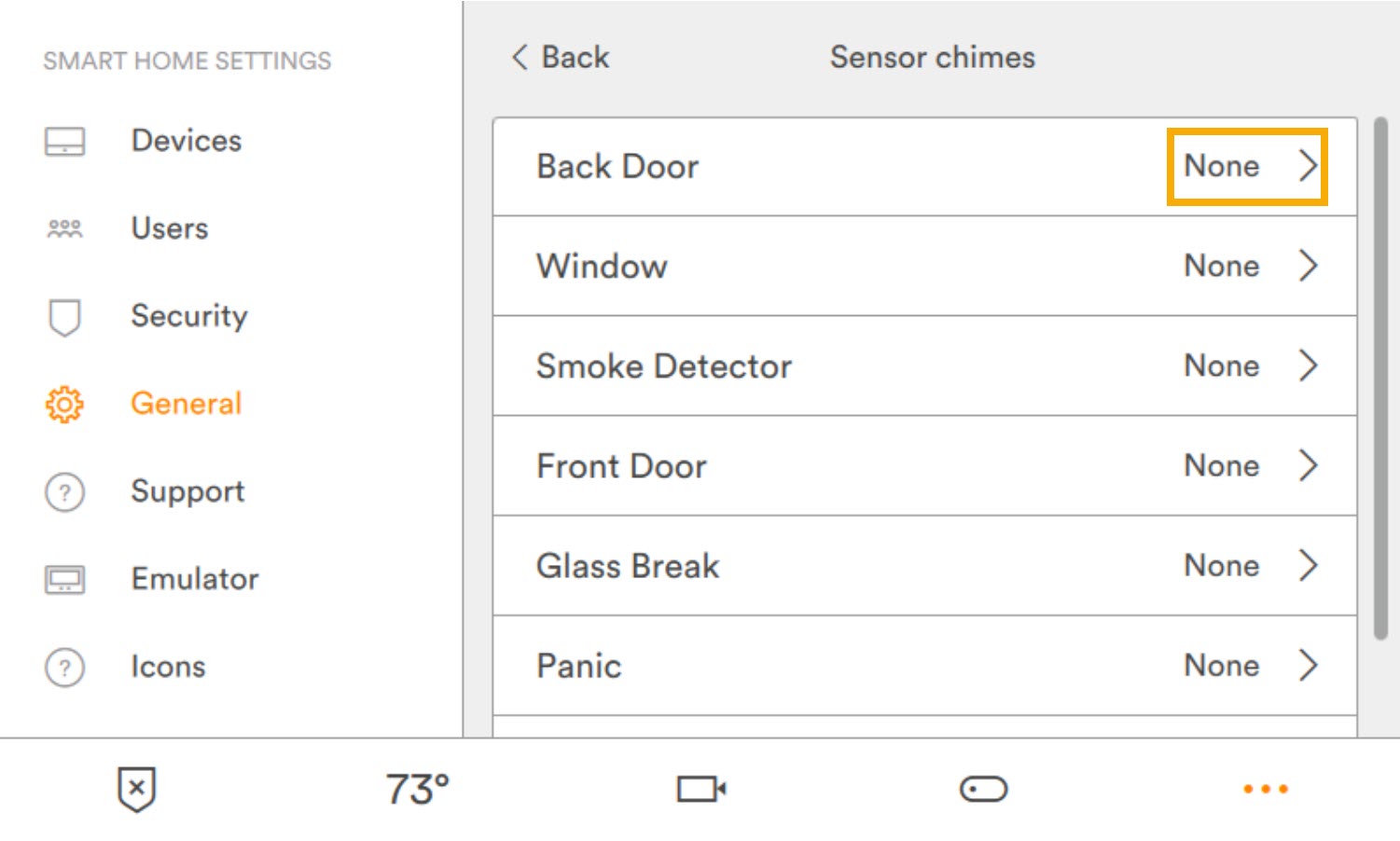This screenshot has width=1400, height=841.
Task: Click the Support question mark icon
Action: pos(64,491)
